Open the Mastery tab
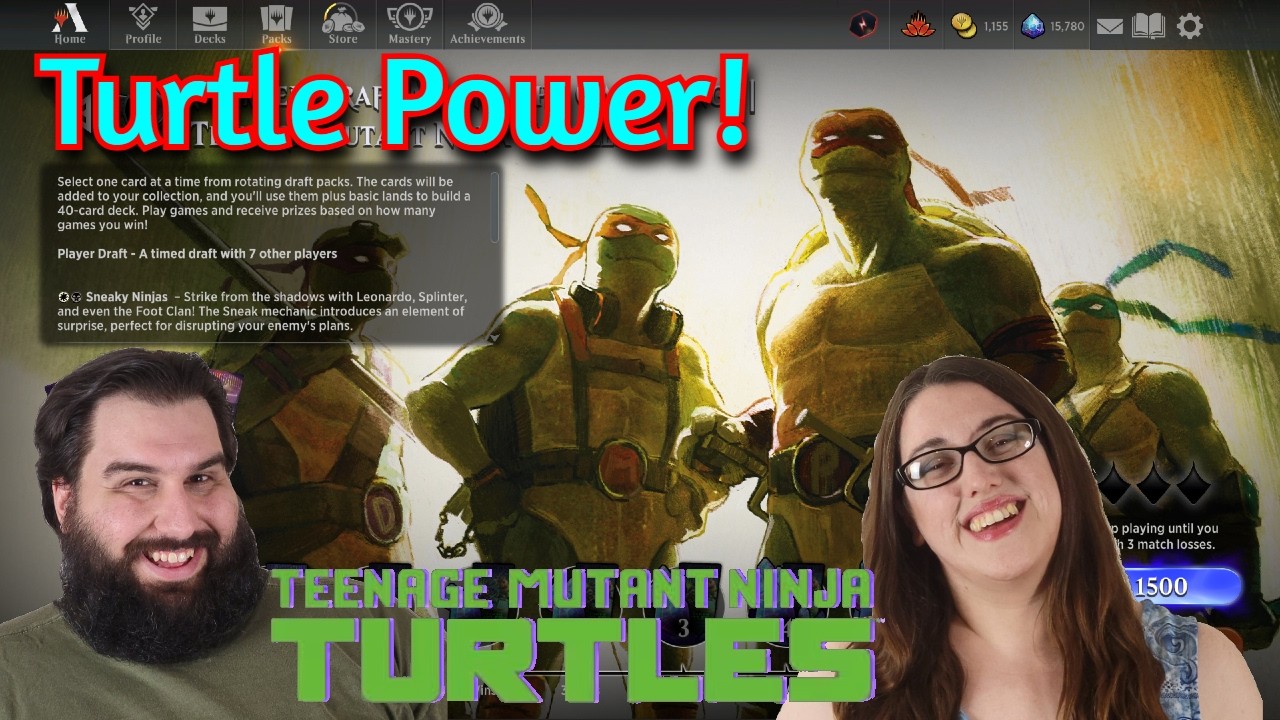This screenshot has height=720, width=1280. pyautogui.click(x=409, y=24)
